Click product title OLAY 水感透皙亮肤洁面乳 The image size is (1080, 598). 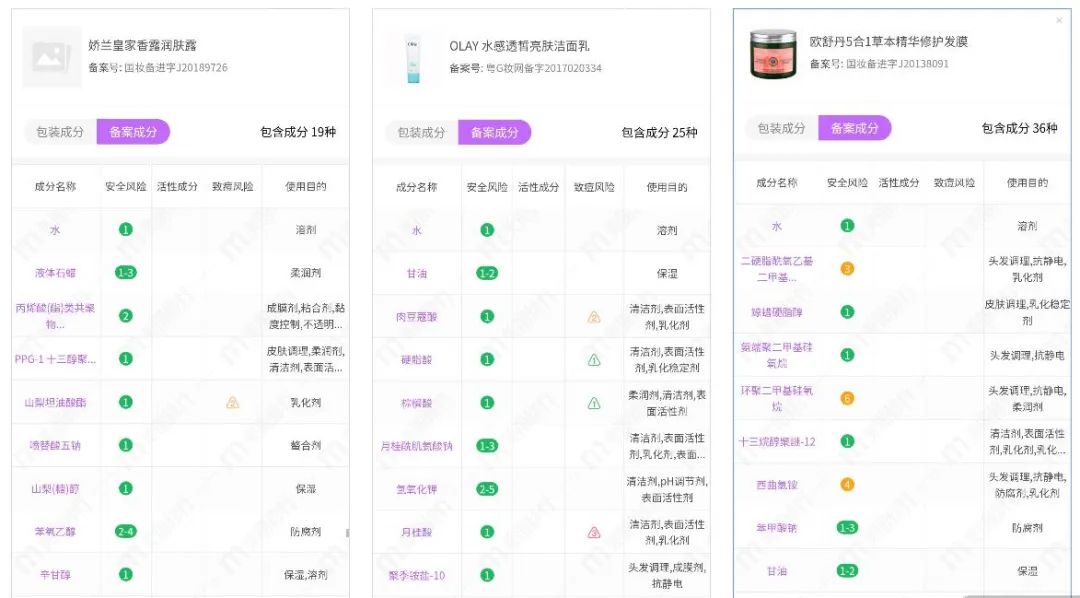click(519, 46)
